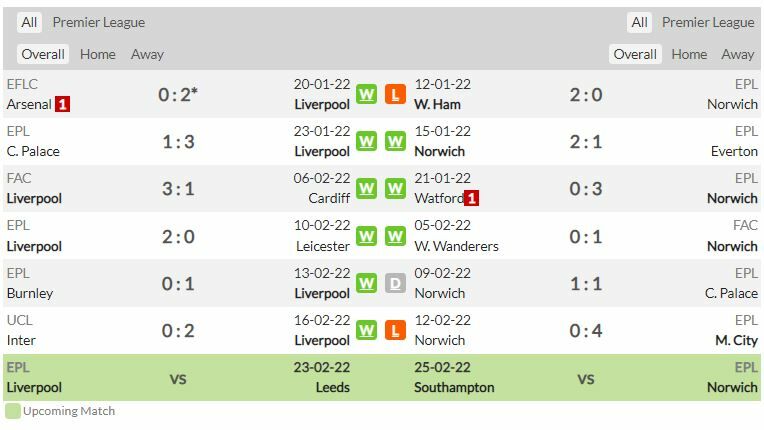Click Arsenal's red card indicator
The height and width of the screenshot is (430, 764).
63,104
